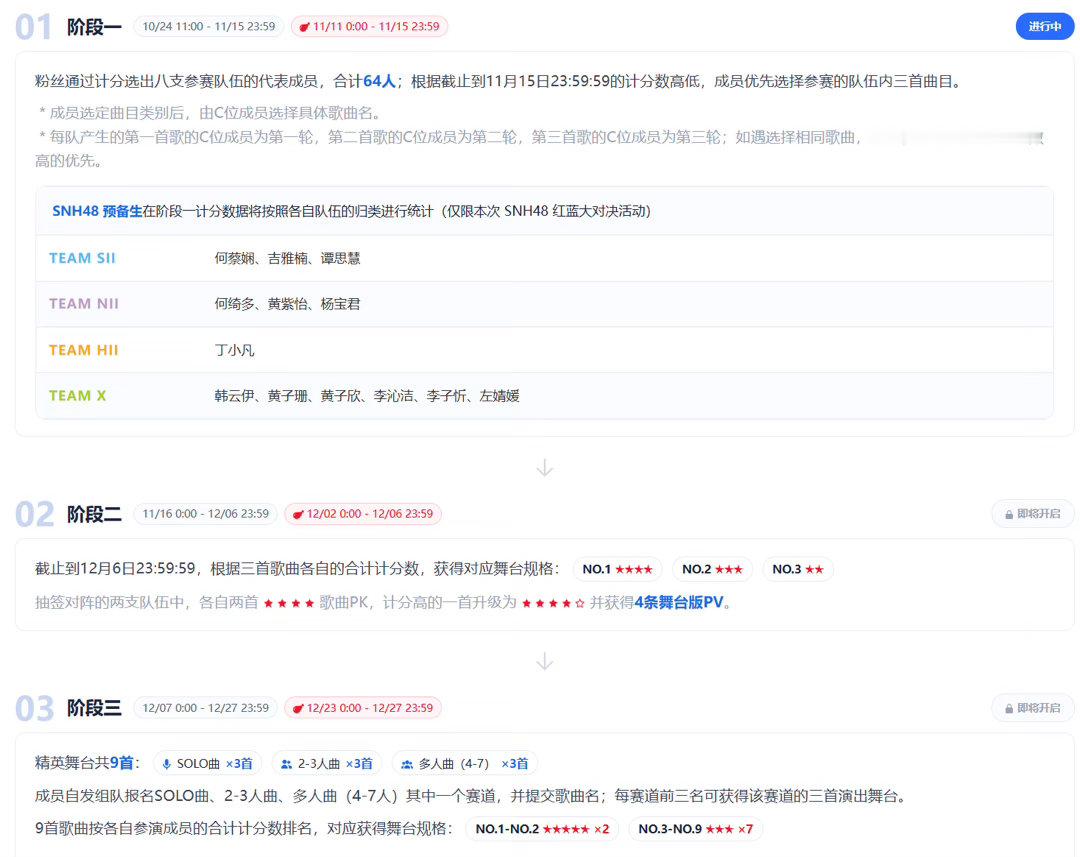Click the 阶段三 heading

(94, 708)
